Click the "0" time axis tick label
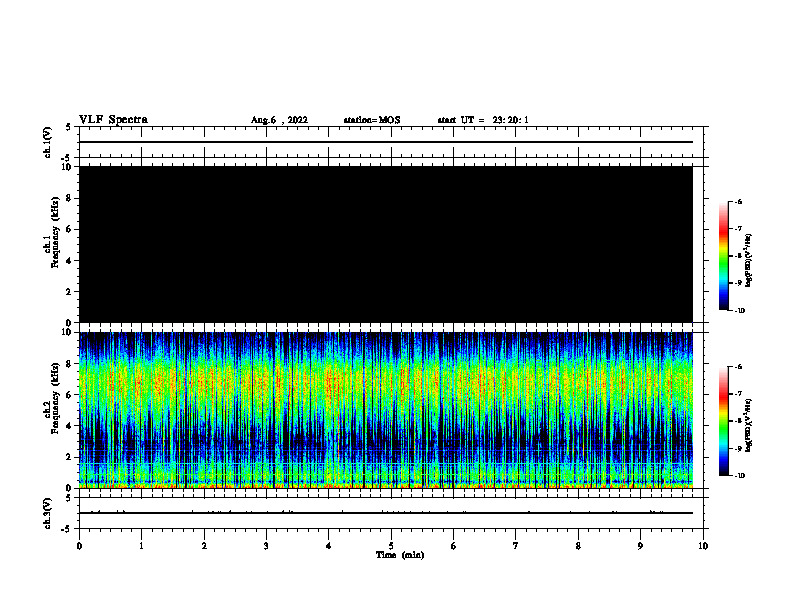This screenshot has width=792, height=612. click(79, 546)
